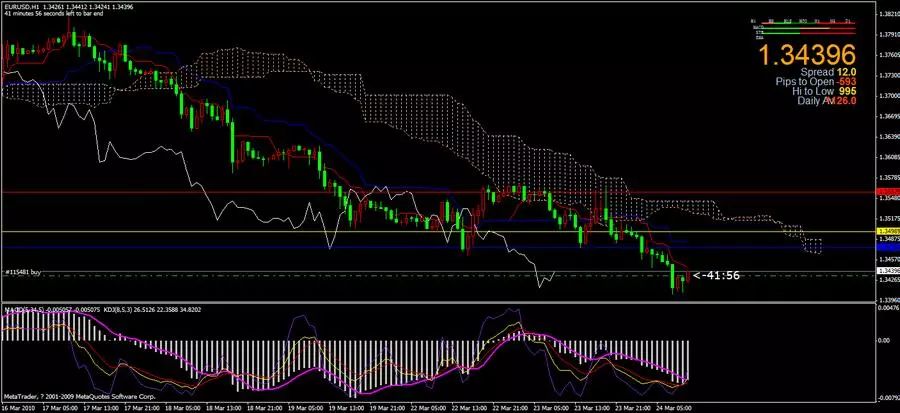Click the 17 Mar 13:00 time axis label
Screen dimensions: 900x413
click(100, 408)
